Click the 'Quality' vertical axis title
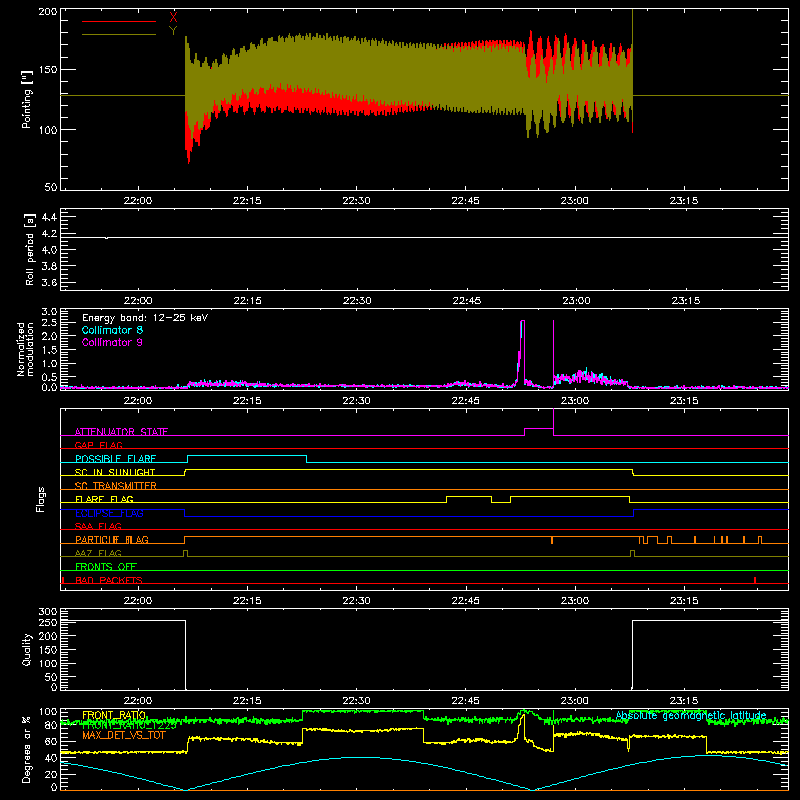800x800 pixels. [x=27, y=649]
